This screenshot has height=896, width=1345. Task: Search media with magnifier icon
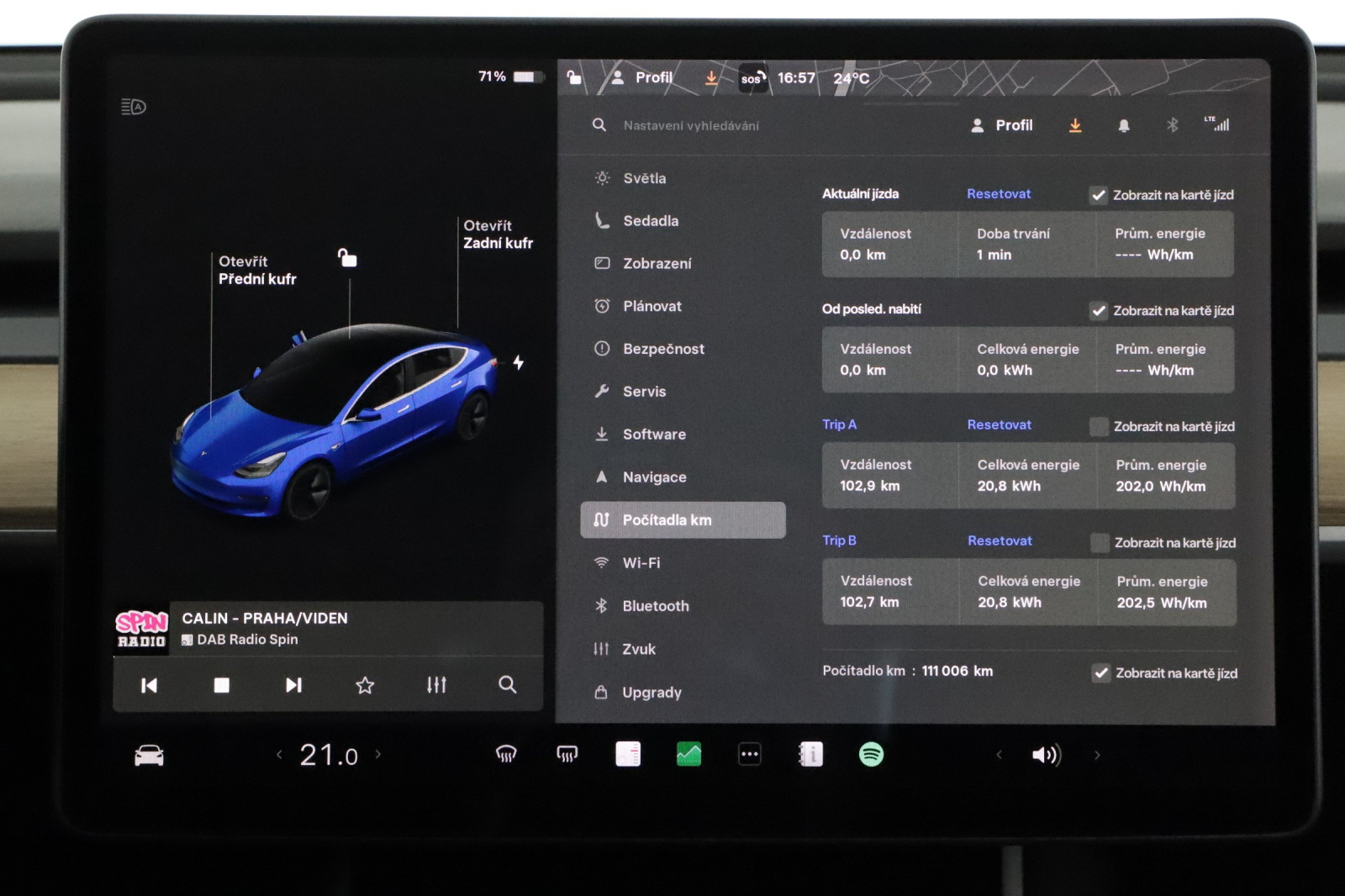tap(508, 685)
